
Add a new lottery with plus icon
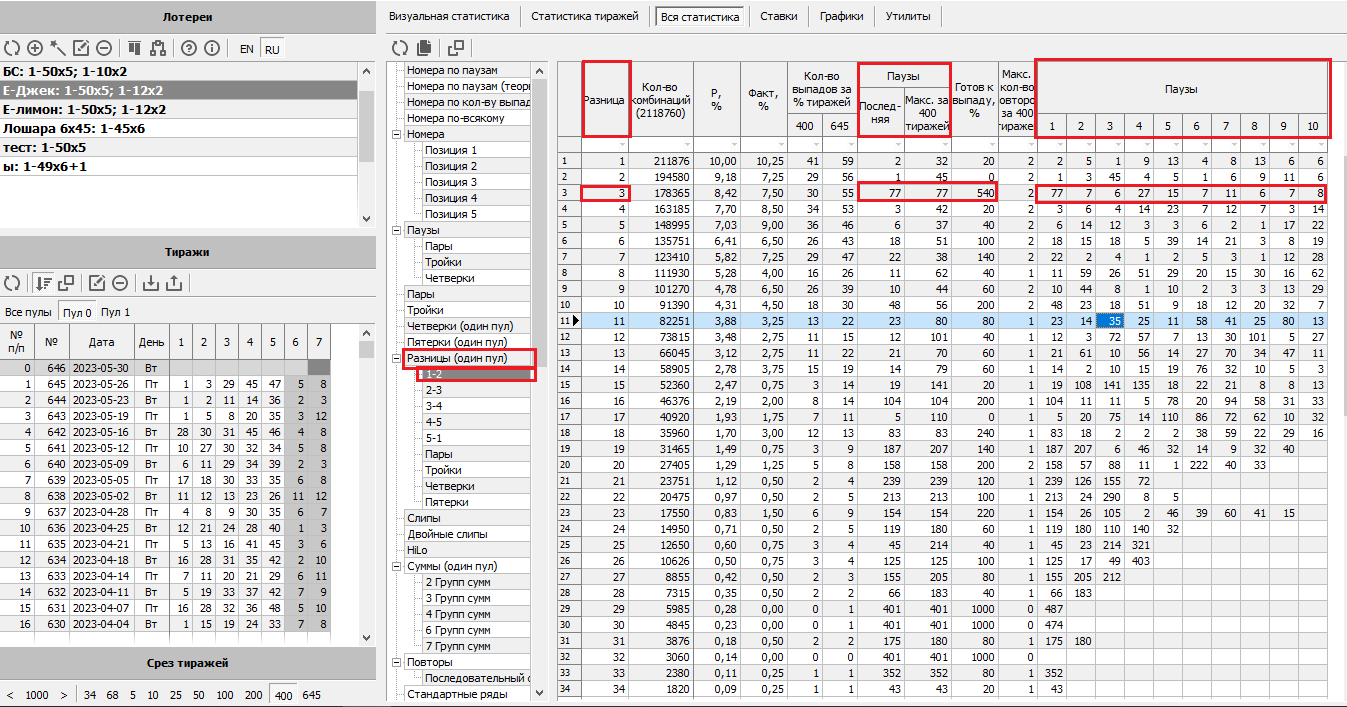tap(35, 48)
